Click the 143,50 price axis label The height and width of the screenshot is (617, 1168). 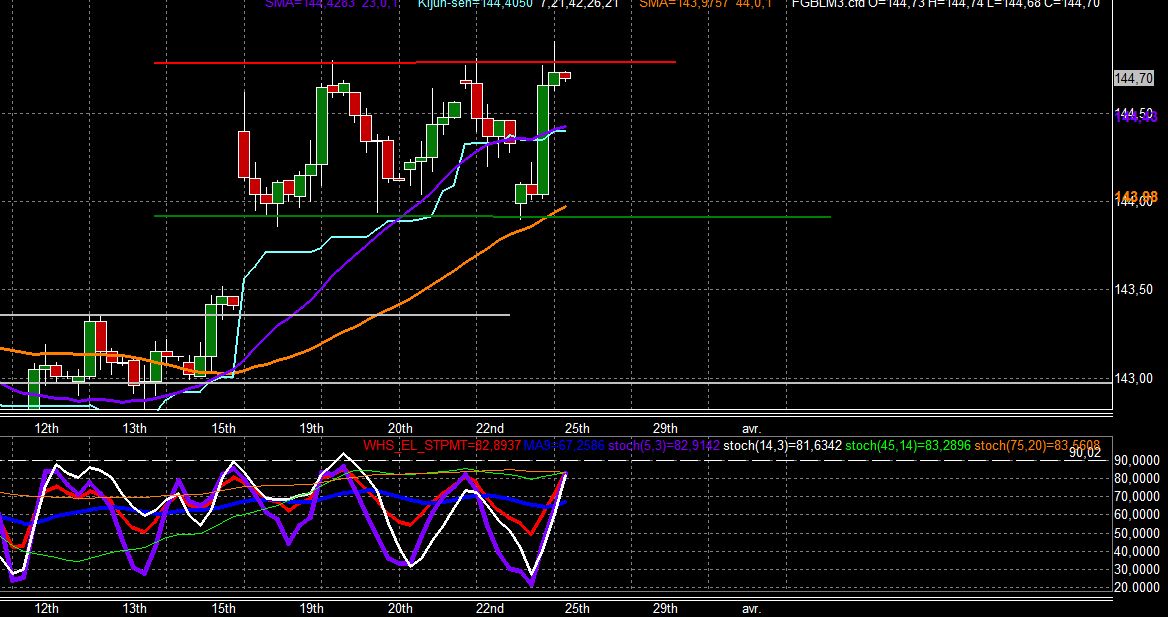point(1133,289)
